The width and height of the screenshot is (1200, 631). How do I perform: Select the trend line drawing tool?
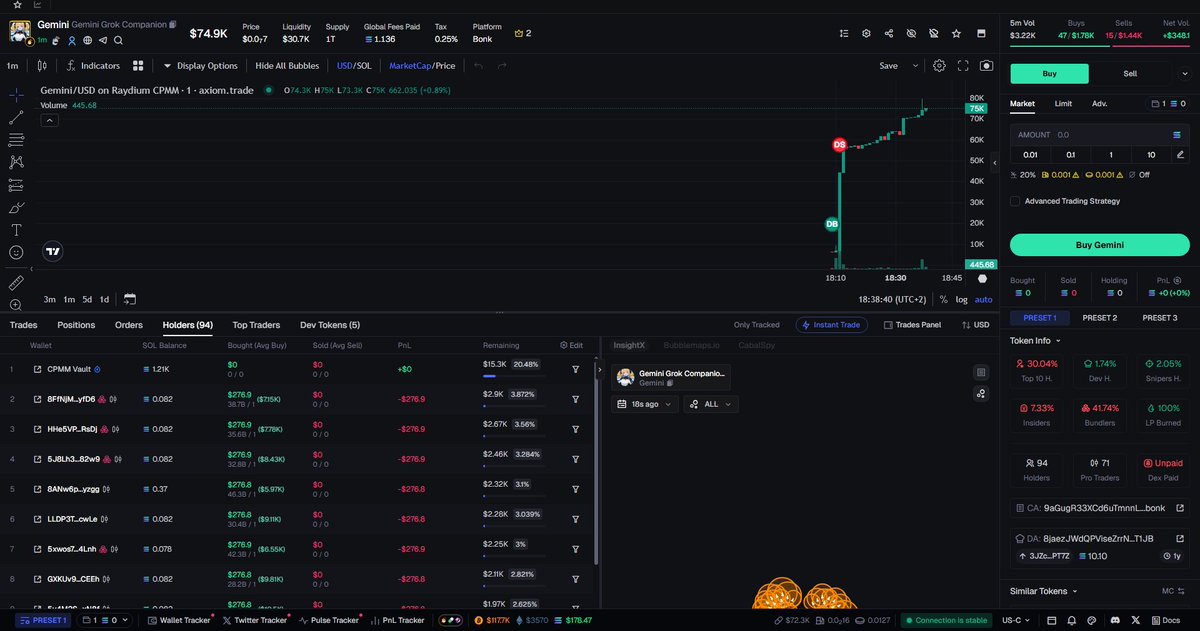pos(16,117)
